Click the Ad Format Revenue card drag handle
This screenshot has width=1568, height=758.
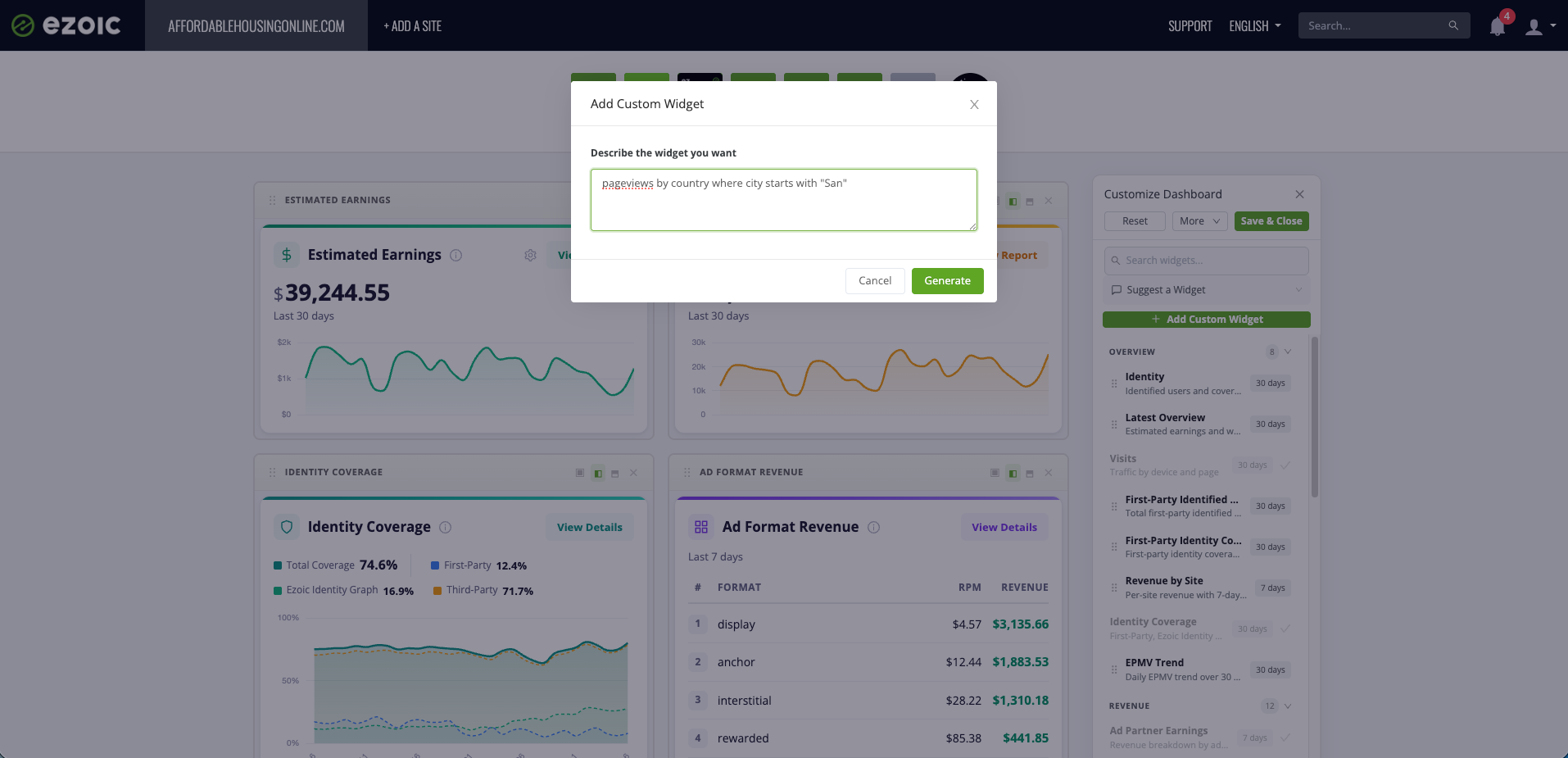pyautogui.click(x=687, y=473)
